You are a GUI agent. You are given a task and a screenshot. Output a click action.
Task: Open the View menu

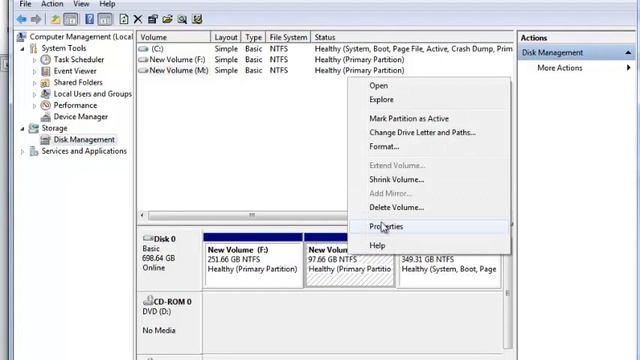tap(81, 4)
